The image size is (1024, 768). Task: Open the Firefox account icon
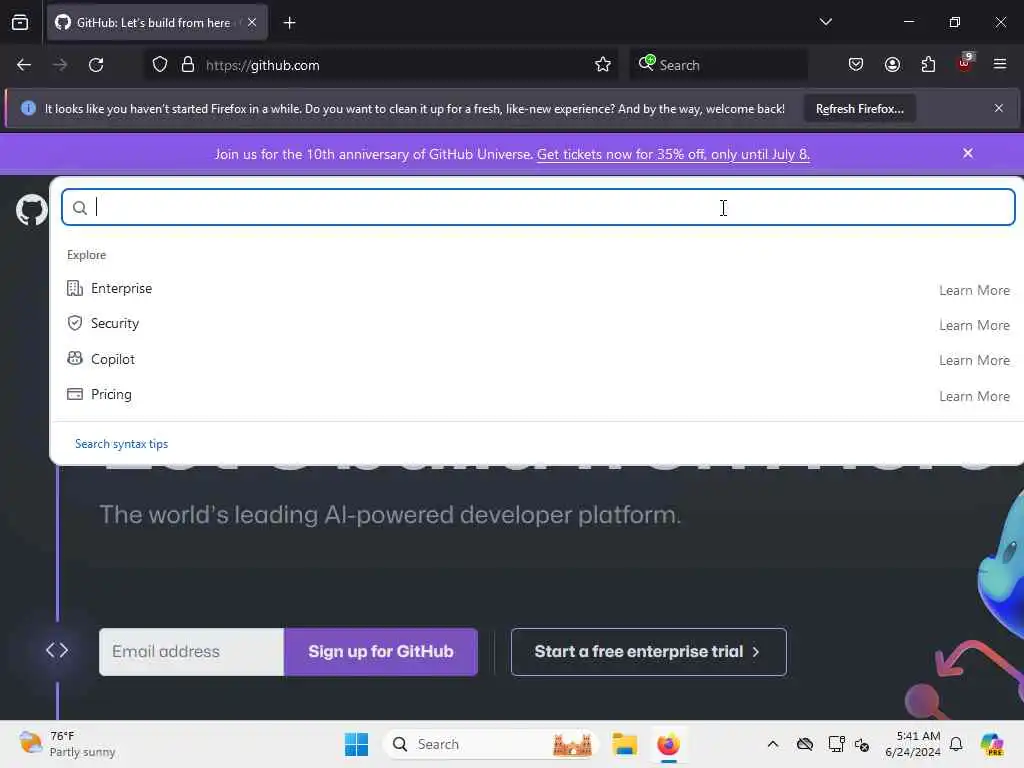click(892, 65)
